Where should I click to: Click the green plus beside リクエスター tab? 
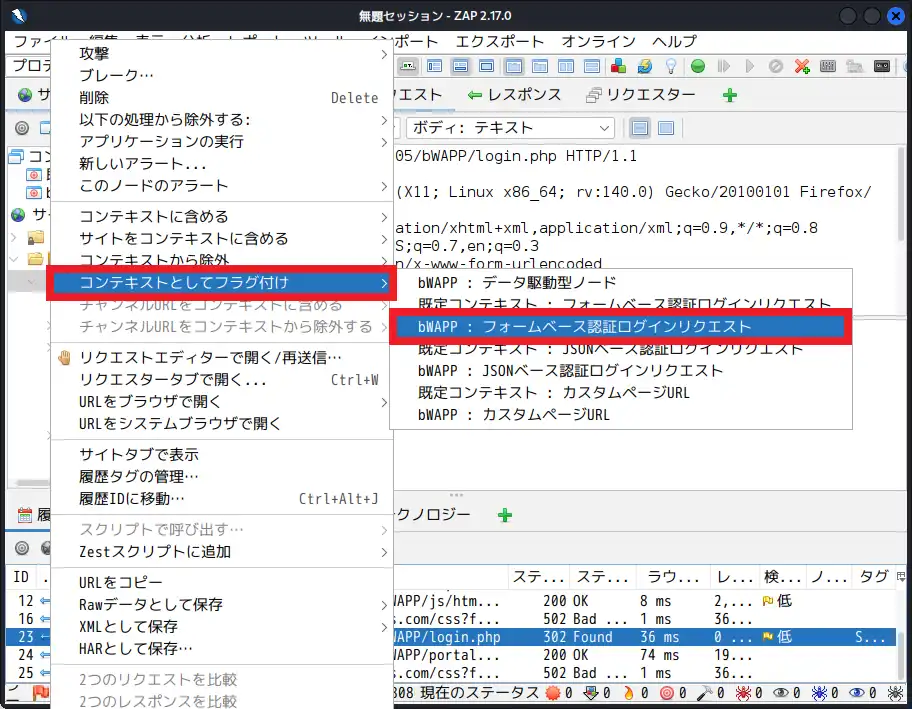pos(730,95)
